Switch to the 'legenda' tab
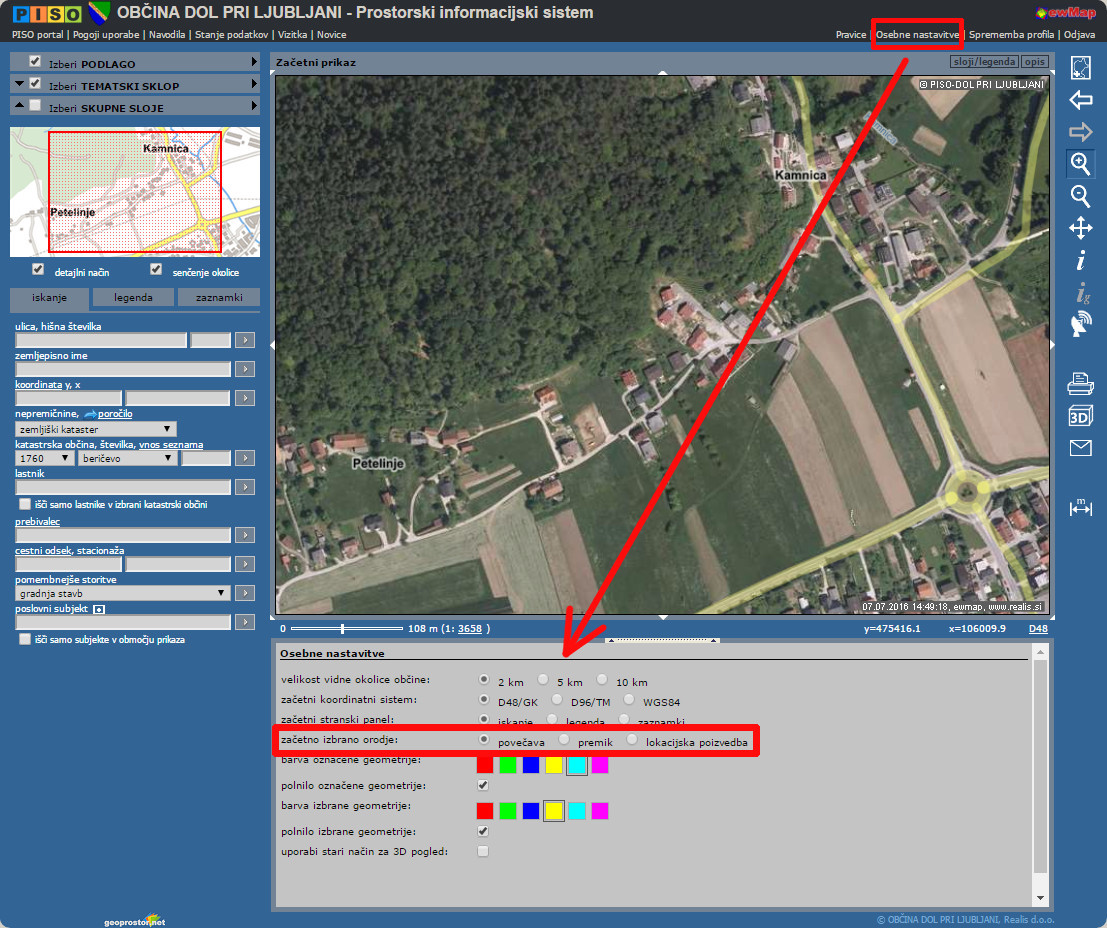1107x928 pixels. [x=133, y=297]
